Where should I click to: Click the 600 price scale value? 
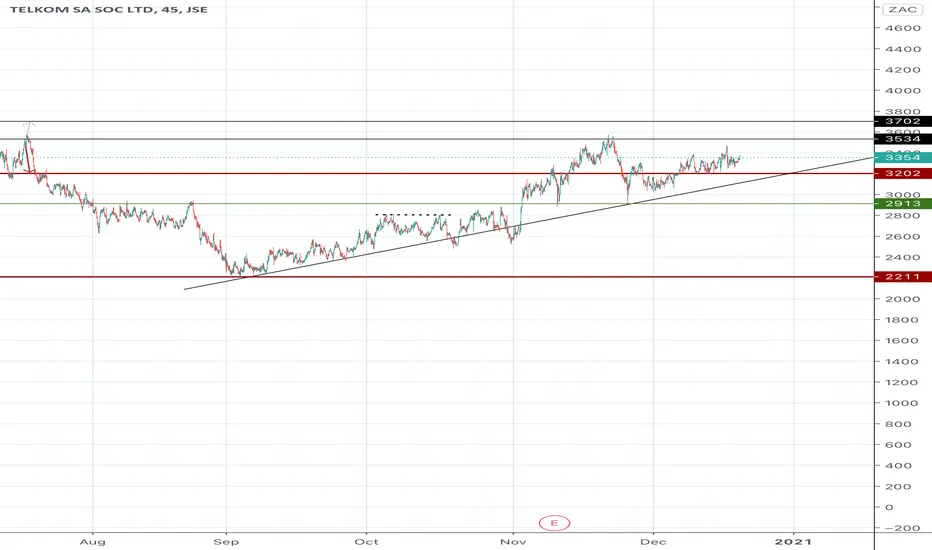[x=899, y=445]
